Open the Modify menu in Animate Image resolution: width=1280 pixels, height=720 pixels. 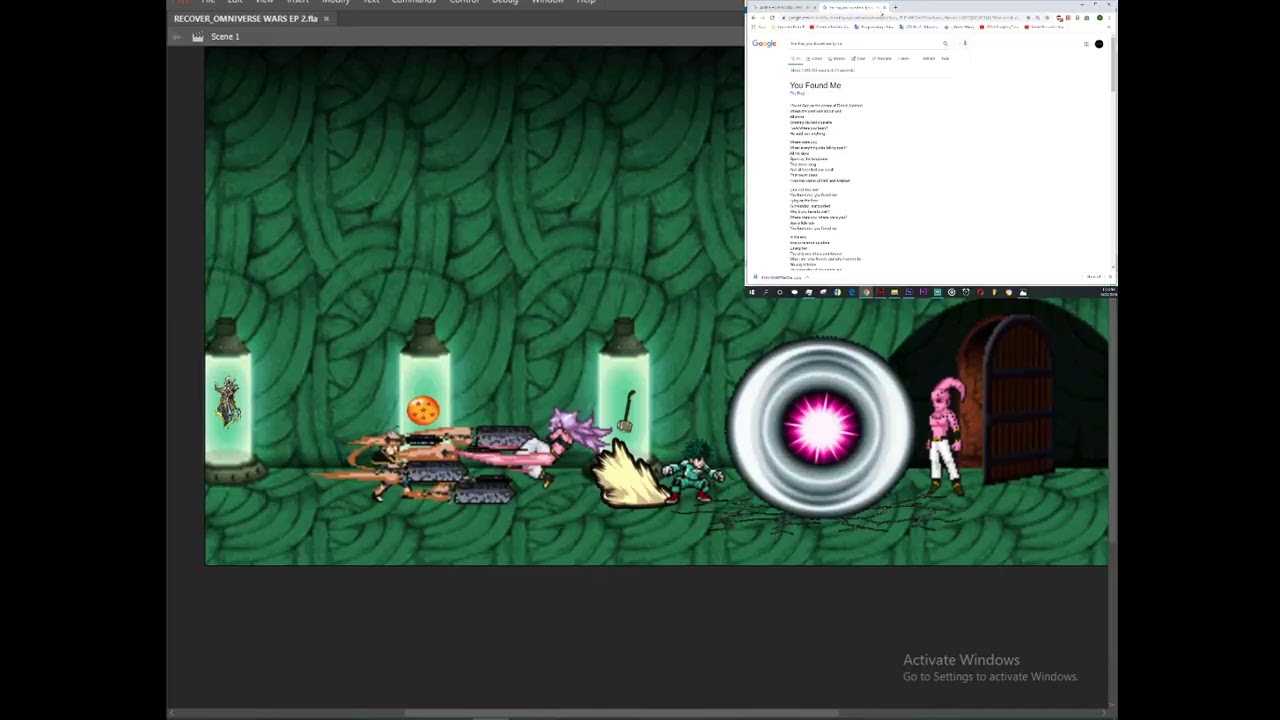(x=336, y=2)
